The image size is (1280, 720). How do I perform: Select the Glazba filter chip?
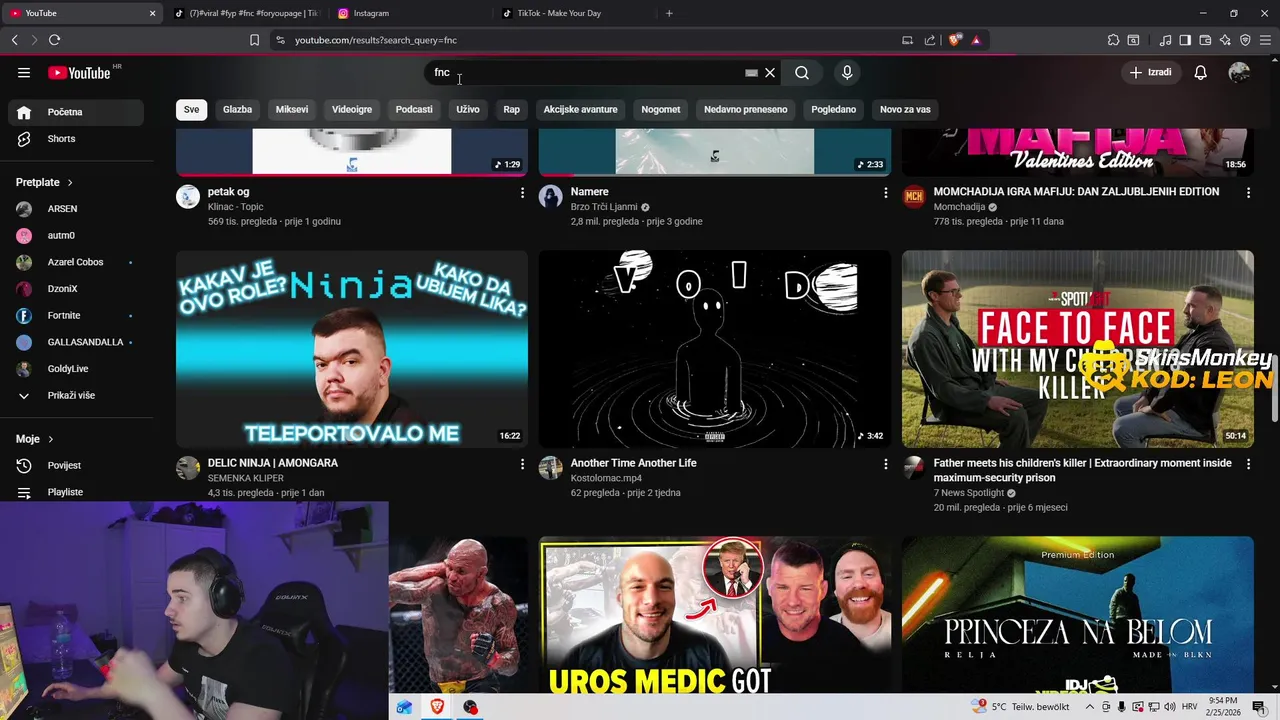tap(237, 109)
